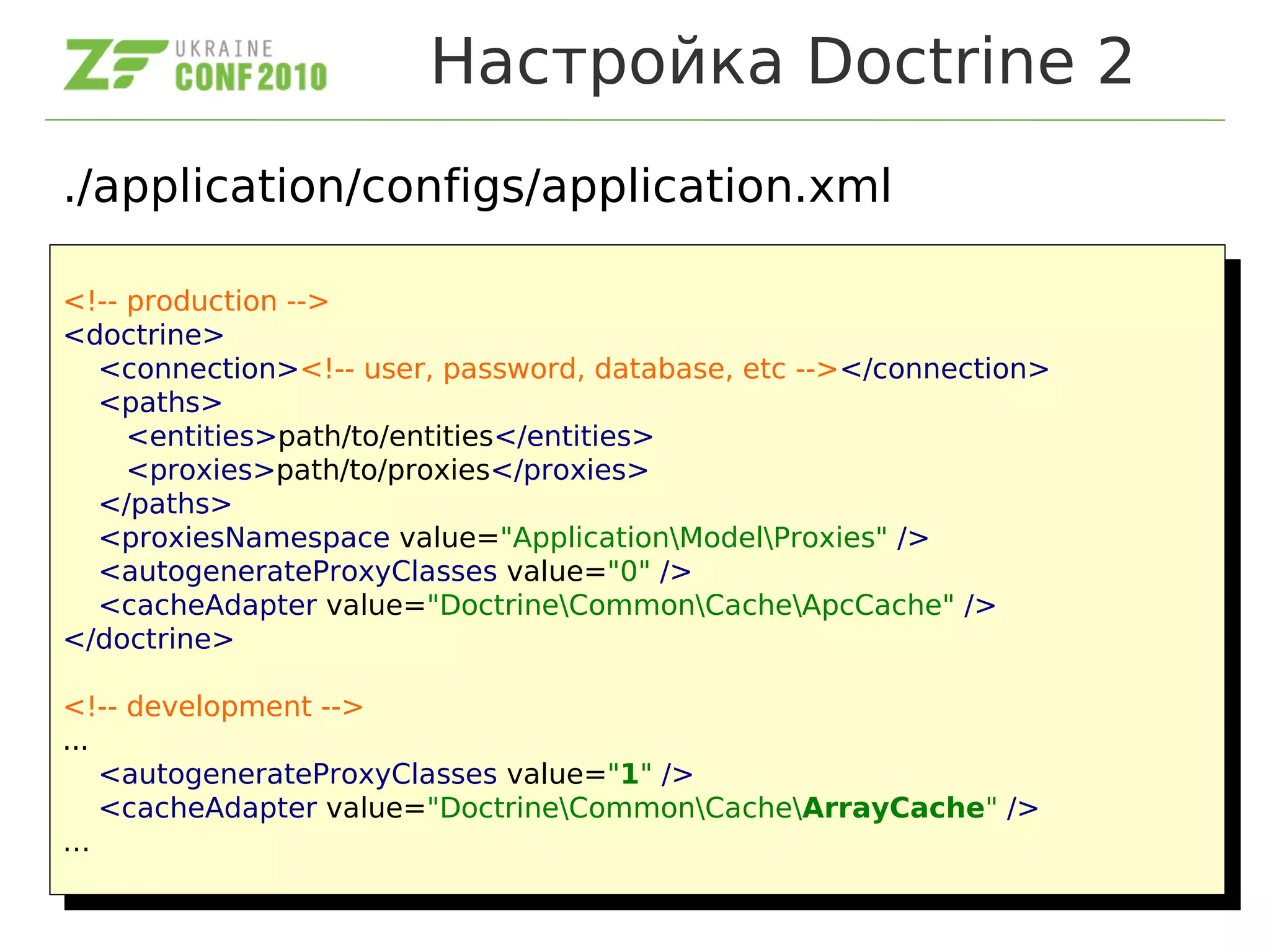Click the opening '<doctrine>' tag
The width and height of the screenshot is (1270, 952).
144,335
